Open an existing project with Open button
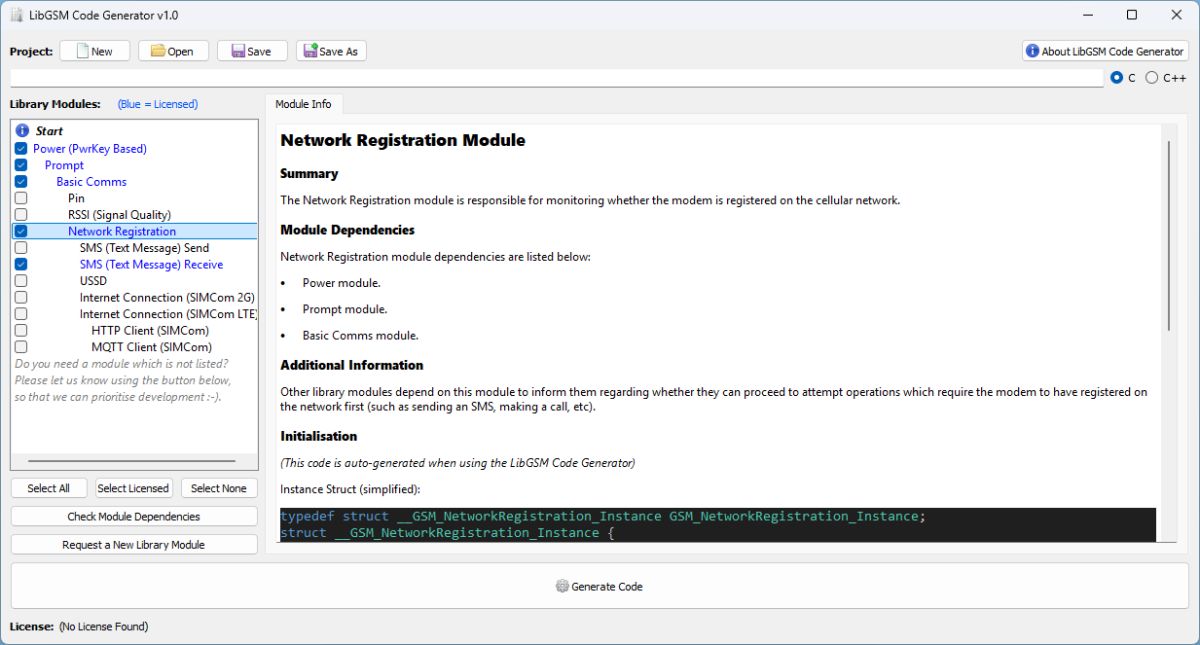 (x=173, y=51)
